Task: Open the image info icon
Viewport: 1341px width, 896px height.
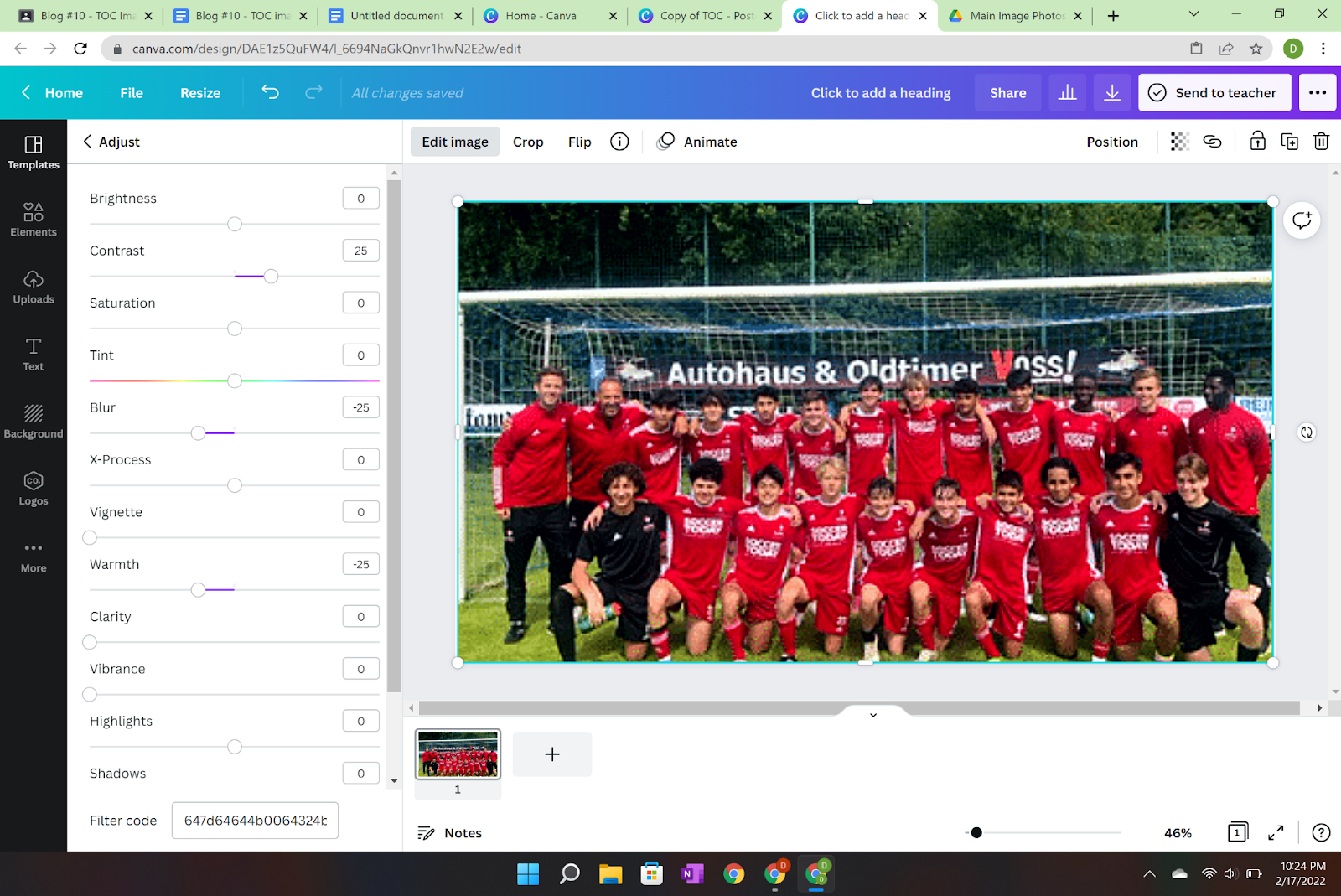Action: pos(619,142)
